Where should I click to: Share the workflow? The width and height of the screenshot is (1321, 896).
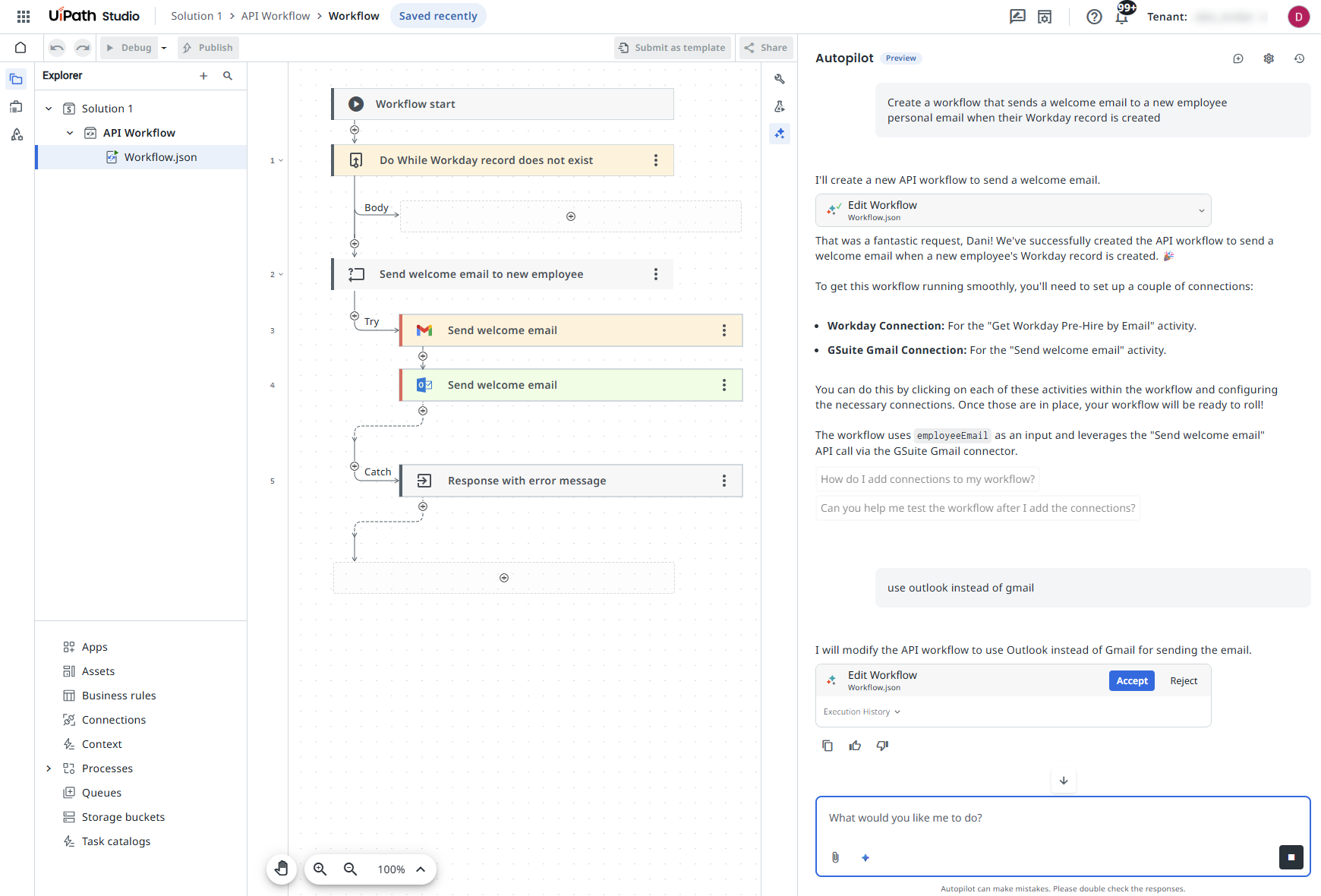coord(766,48)
